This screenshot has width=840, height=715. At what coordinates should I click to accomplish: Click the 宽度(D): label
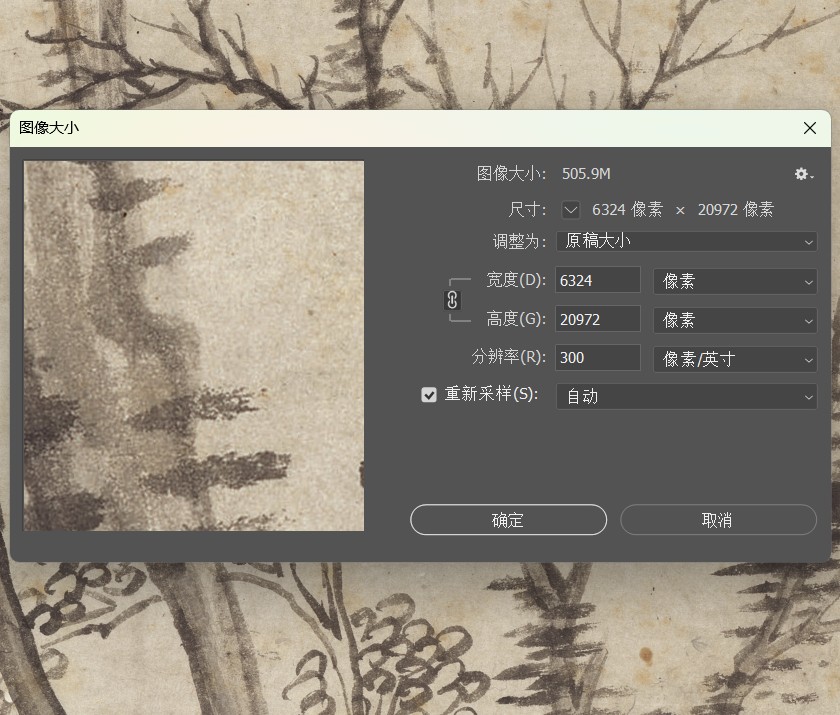click(x=516, y=280)
